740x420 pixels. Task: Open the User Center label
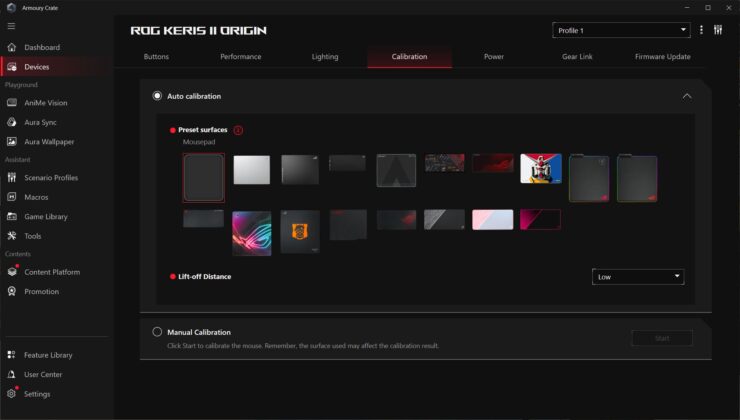(x=43, y=374)
